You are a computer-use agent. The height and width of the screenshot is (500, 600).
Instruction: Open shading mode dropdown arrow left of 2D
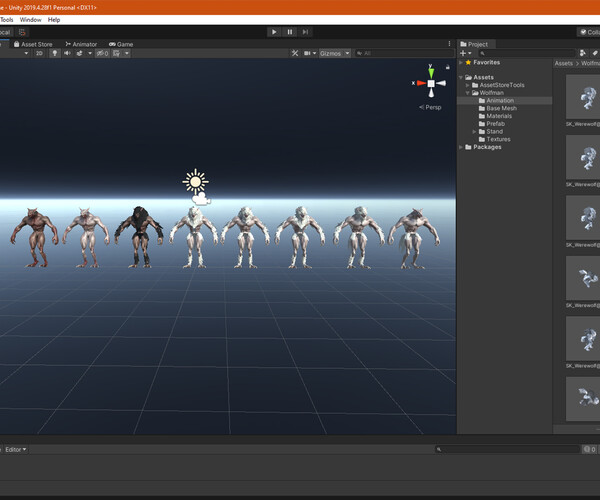(x=26, y=53)
